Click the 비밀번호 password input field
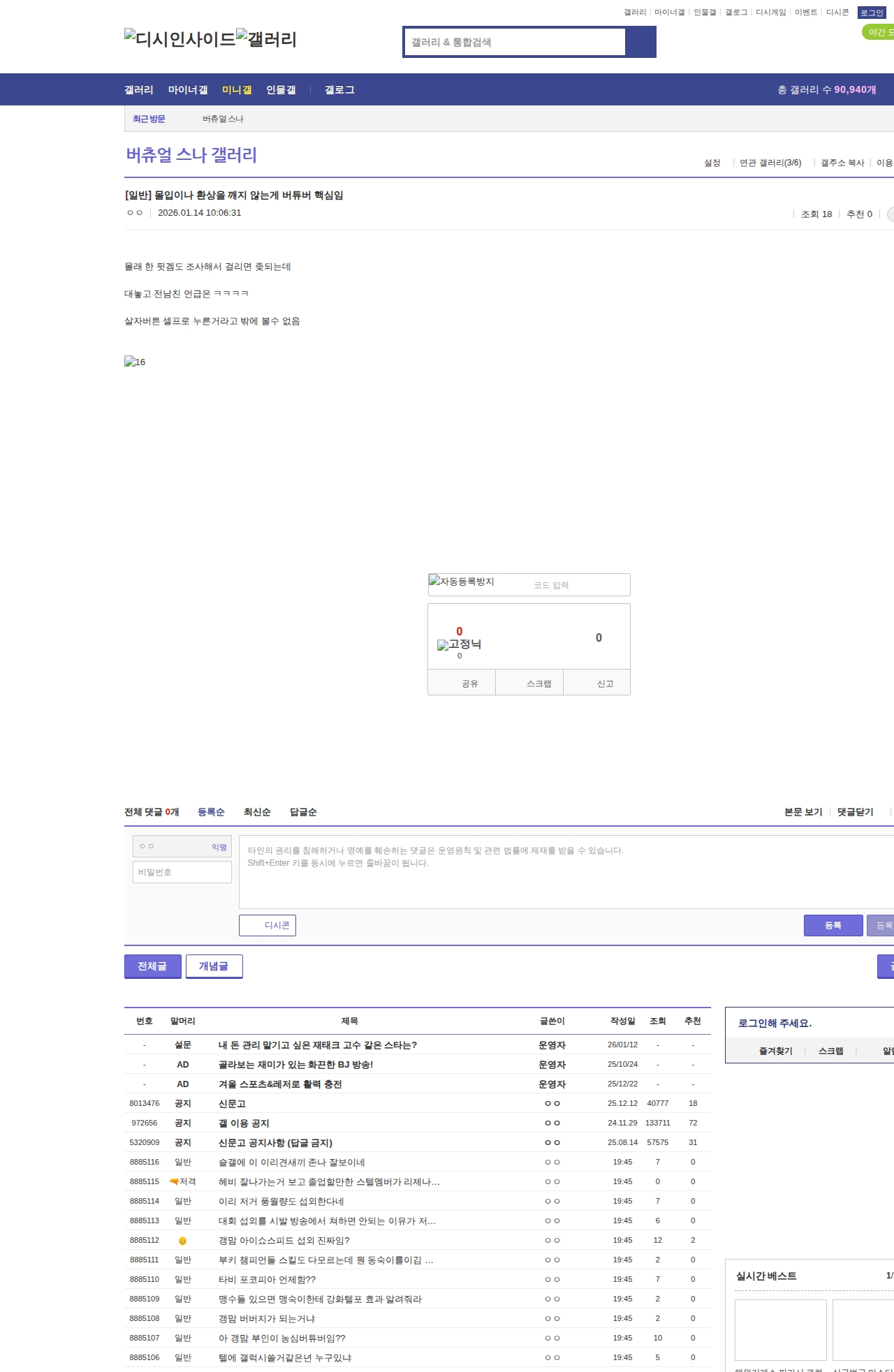 tap(182, 872)
